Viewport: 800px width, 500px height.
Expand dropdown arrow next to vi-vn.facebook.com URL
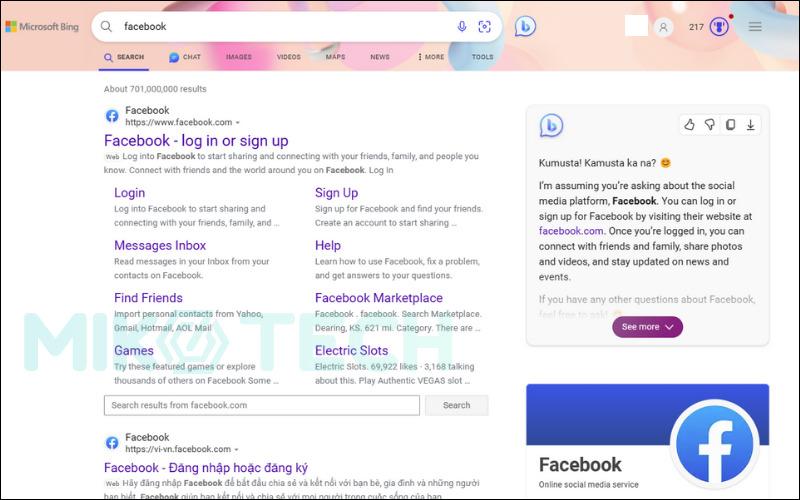pos(236,449)
